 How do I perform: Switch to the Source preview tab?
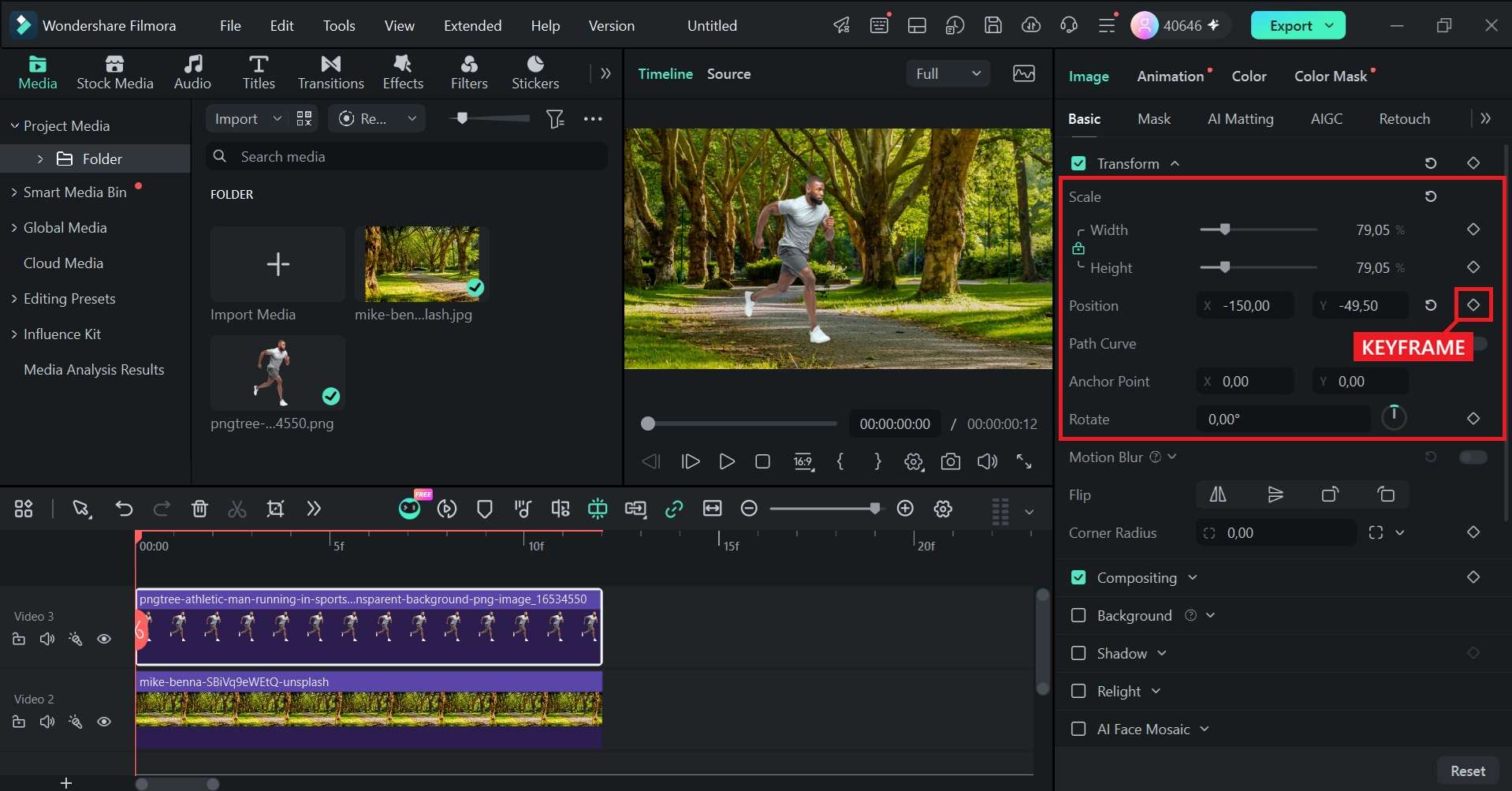click(728, 73)
